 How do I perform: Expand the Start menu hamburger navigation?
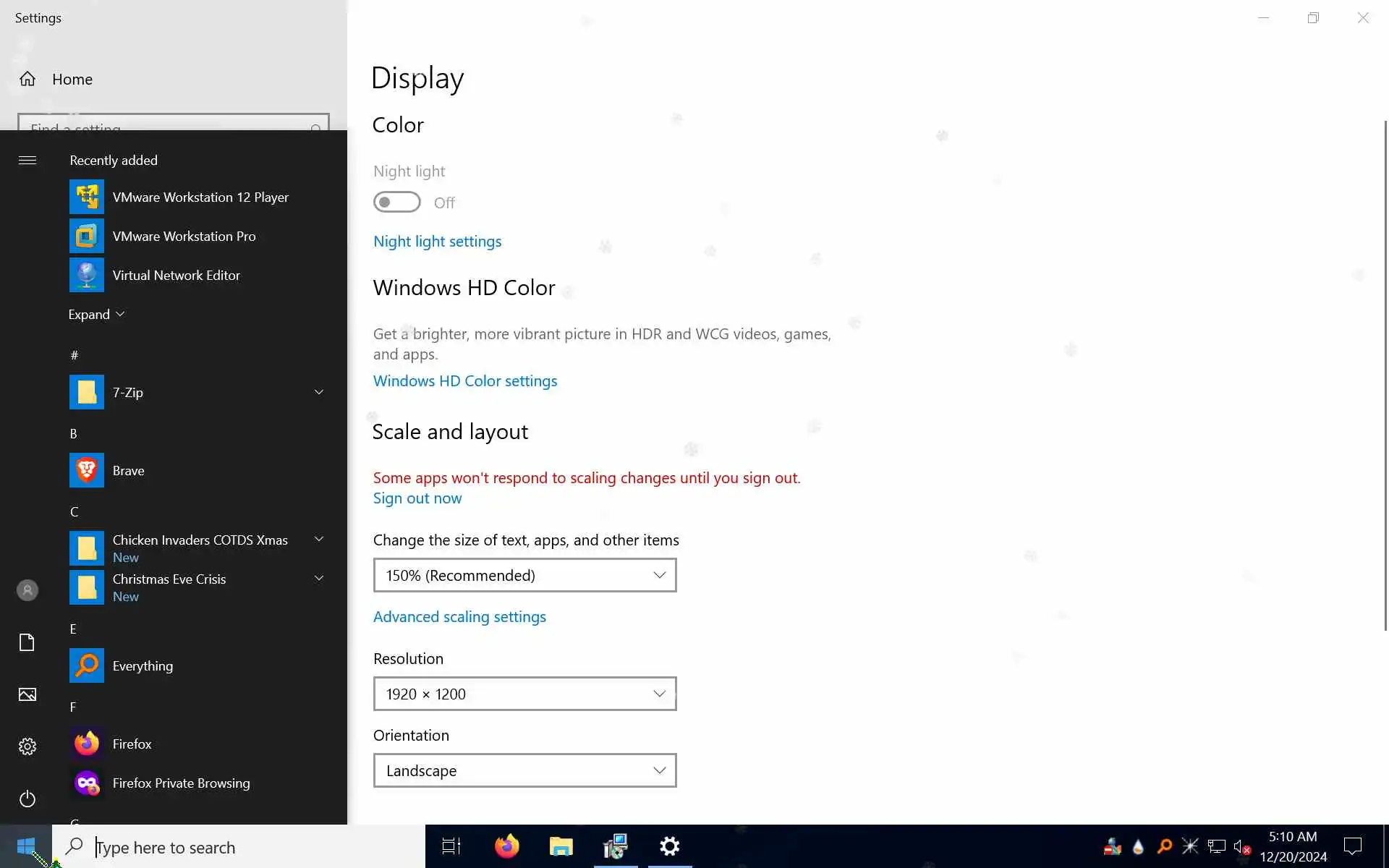pyautogui.click(x=27, y=161)
